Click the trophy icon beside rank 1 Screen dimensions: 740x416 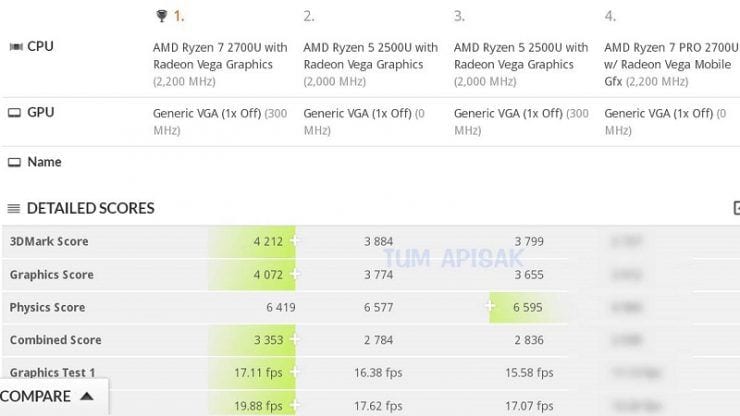161,17
